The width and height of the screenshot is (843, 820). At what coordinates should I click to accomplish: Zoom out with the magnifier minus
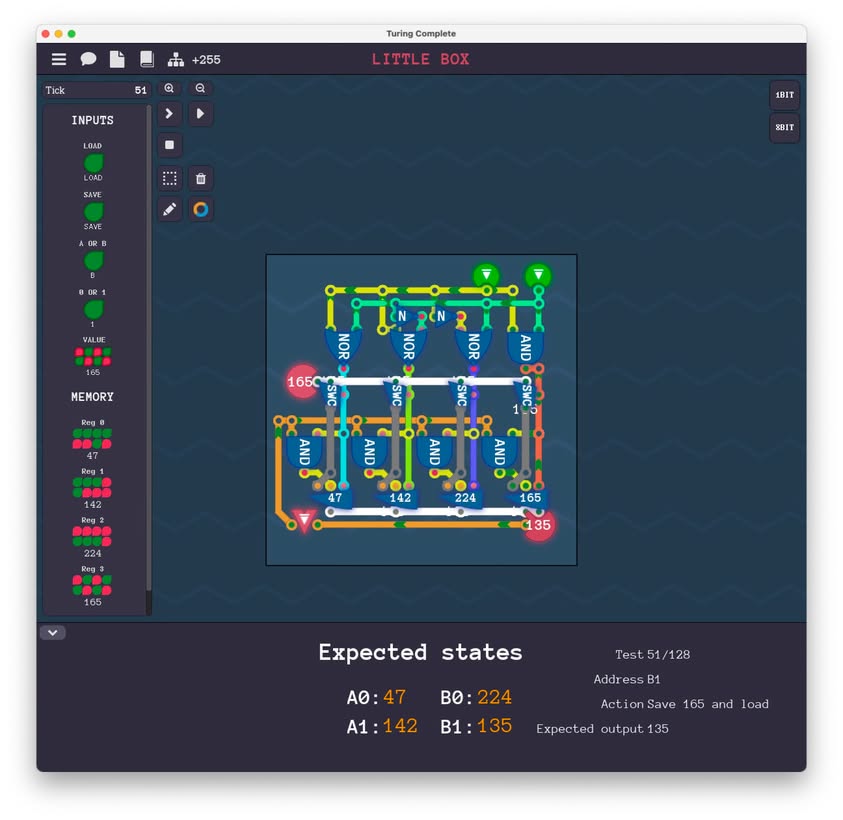pos(200,88)
